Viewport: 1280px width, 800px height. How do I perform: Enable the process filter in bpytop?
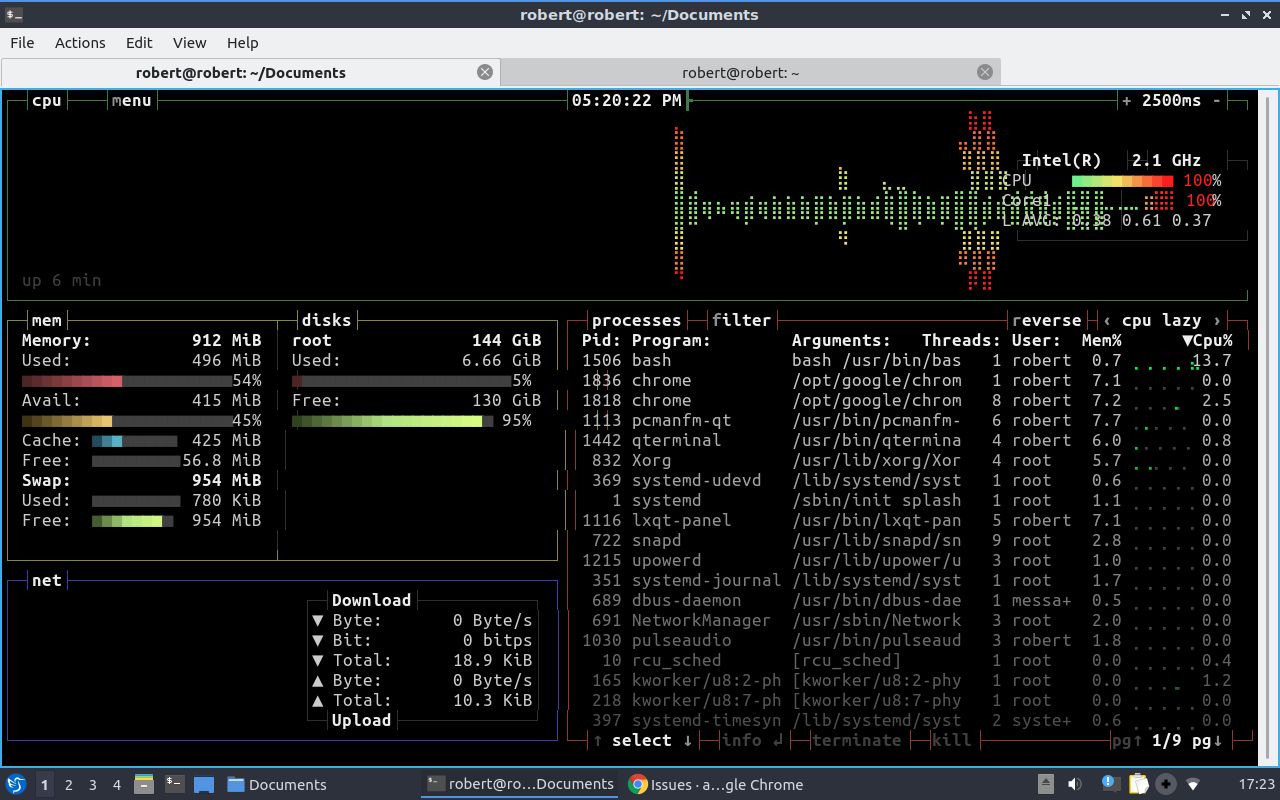point(741,320)
